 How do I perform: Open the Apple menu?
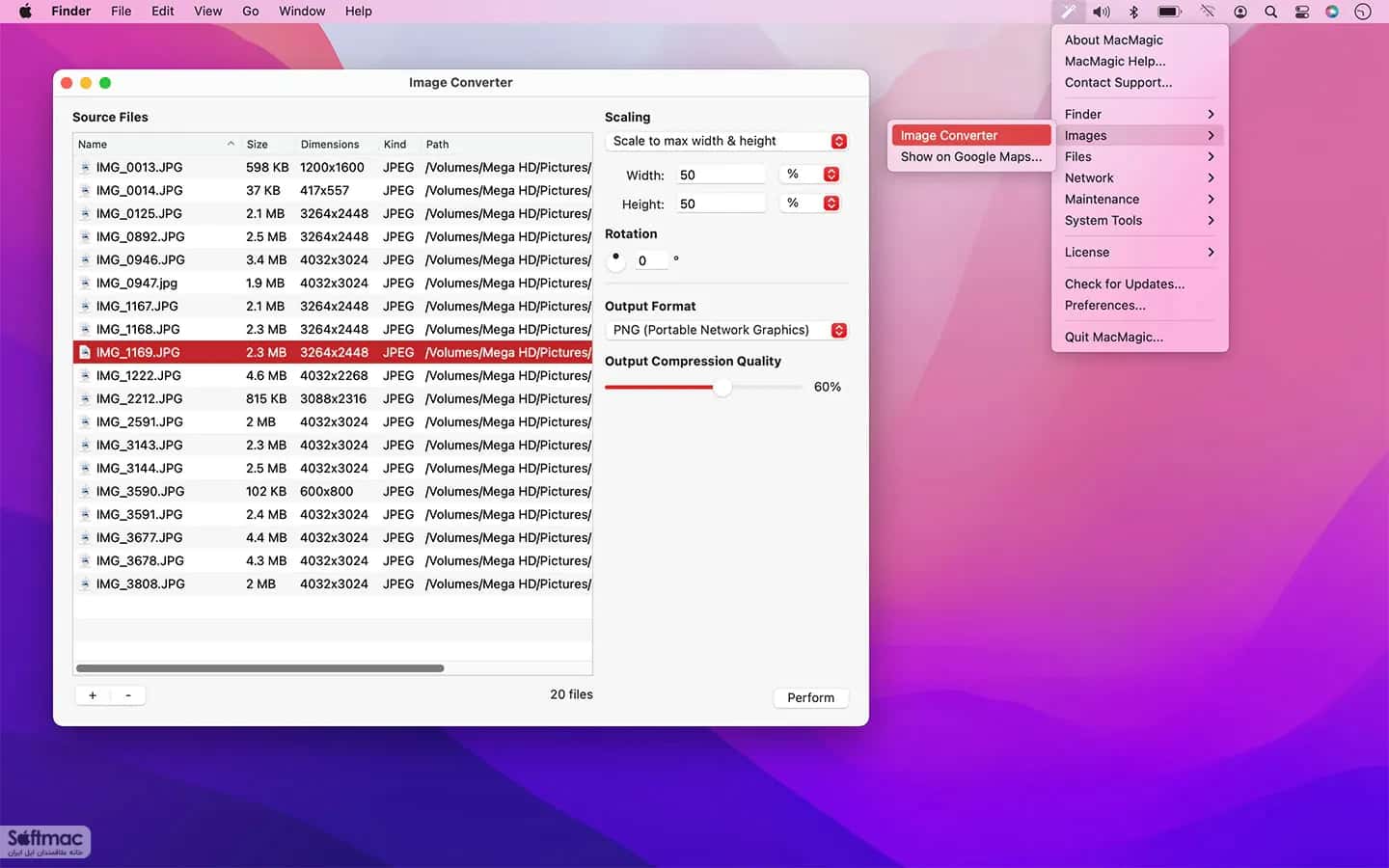[x=25, y=12]
